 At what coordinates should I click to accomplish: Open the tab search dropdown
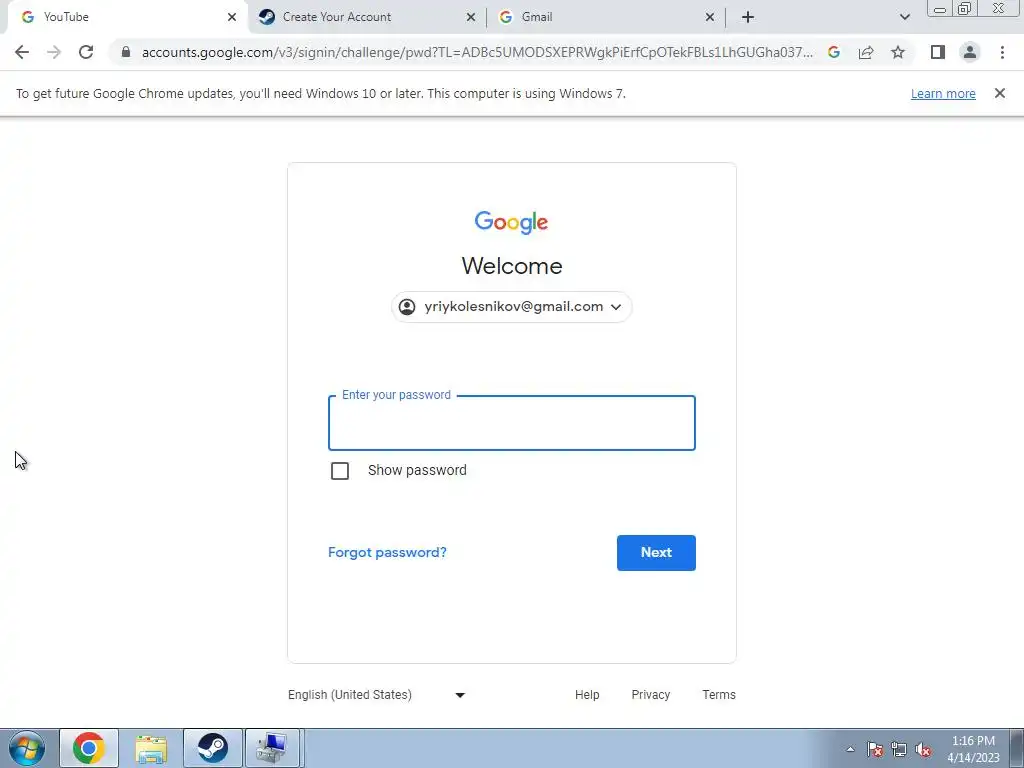(904, 17)
